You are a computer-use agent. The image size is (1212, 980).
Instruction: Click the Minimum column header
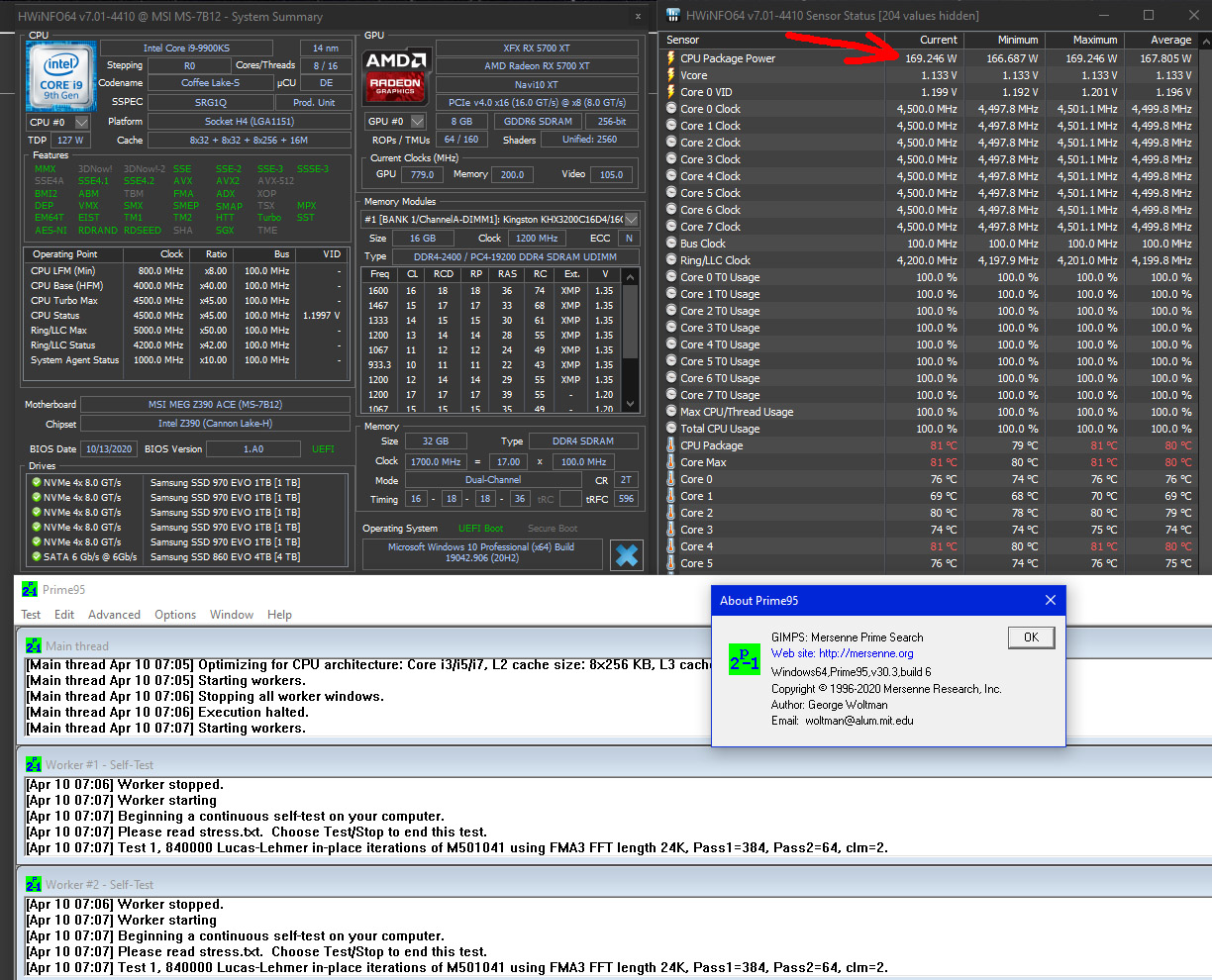click(1003, 40)
